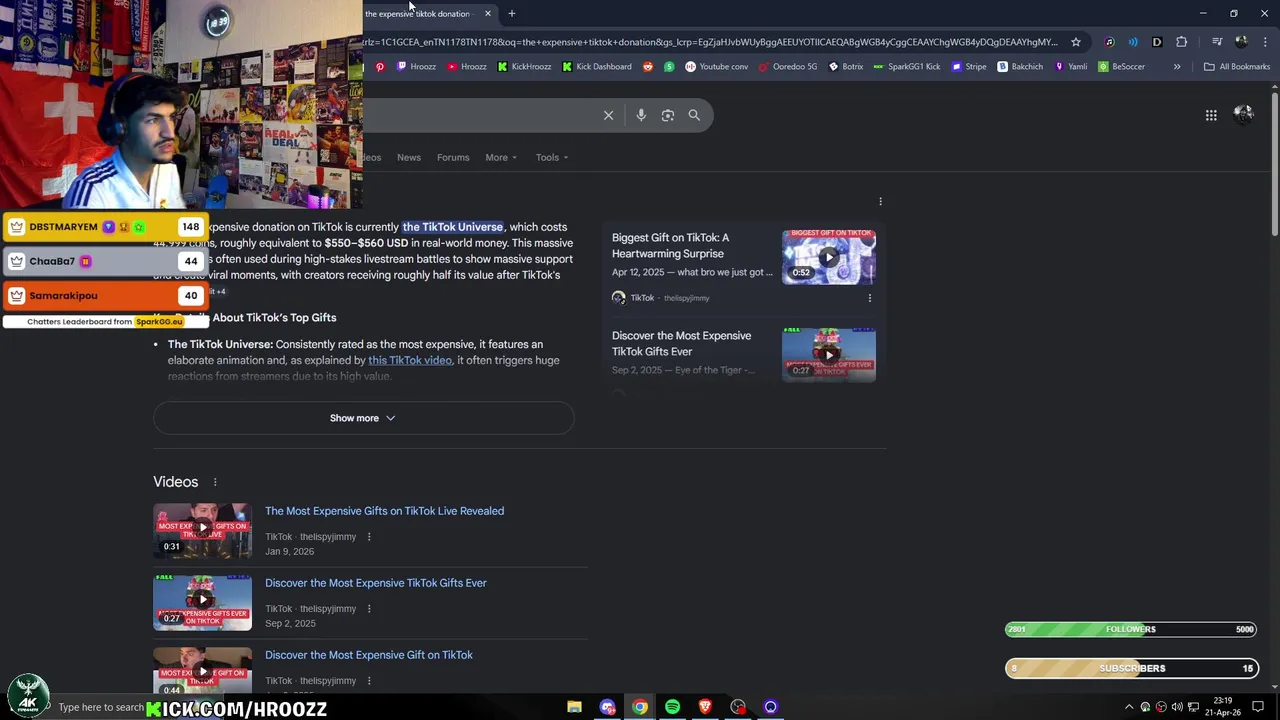Open the More search filters dropdown
Image resolution: width=1280 pixels, height=720 pixels.
tap(501, 157)
